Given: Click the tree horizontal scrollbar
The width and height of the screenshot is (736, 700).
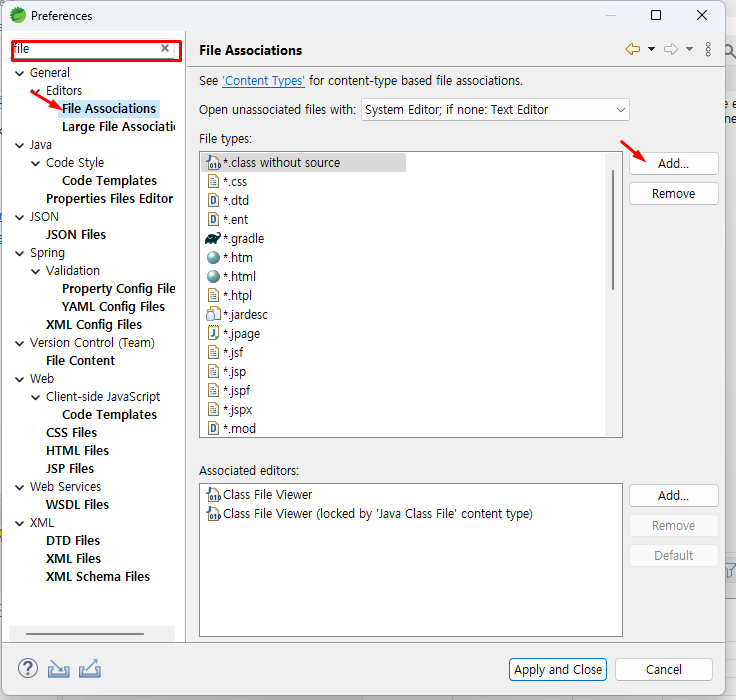Looking at the screenshot, I should (85, 633).
